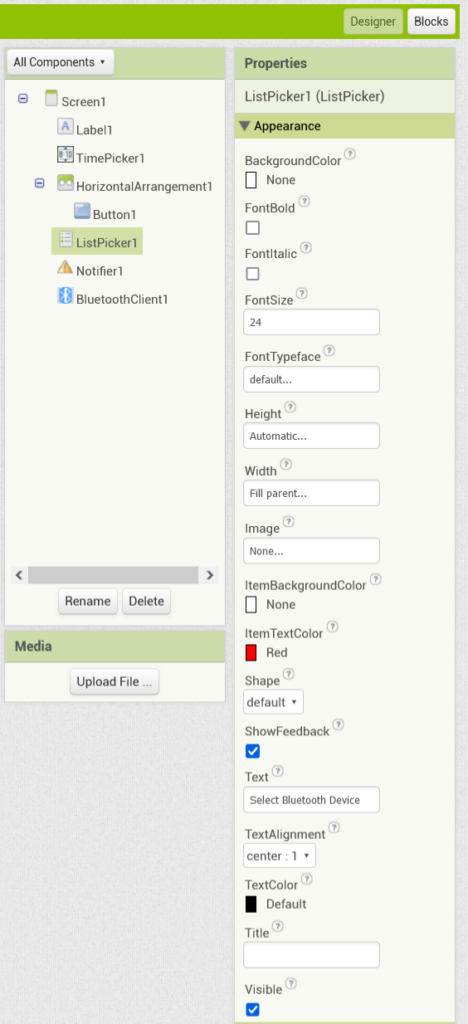Select the HorizontalArrangement1 layout icon
The image size is (468, 1024).
coord(65,184)
